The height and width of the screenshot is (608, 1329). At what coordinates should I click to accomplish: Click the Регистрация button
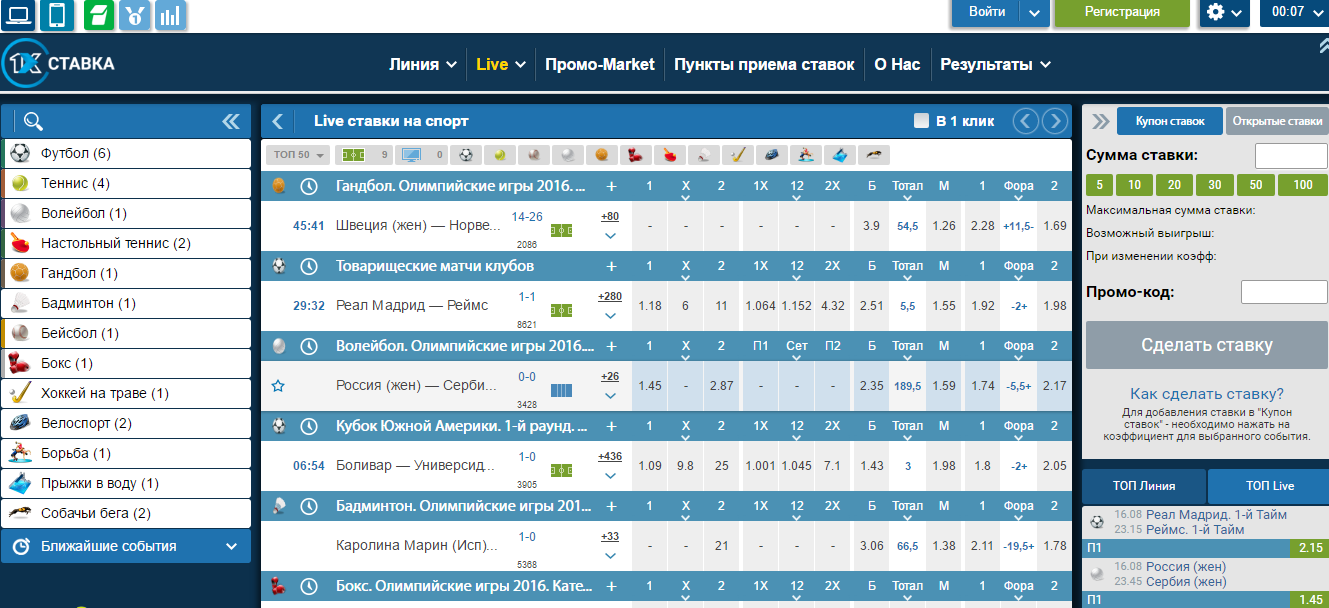click(x=1122, y=13)
